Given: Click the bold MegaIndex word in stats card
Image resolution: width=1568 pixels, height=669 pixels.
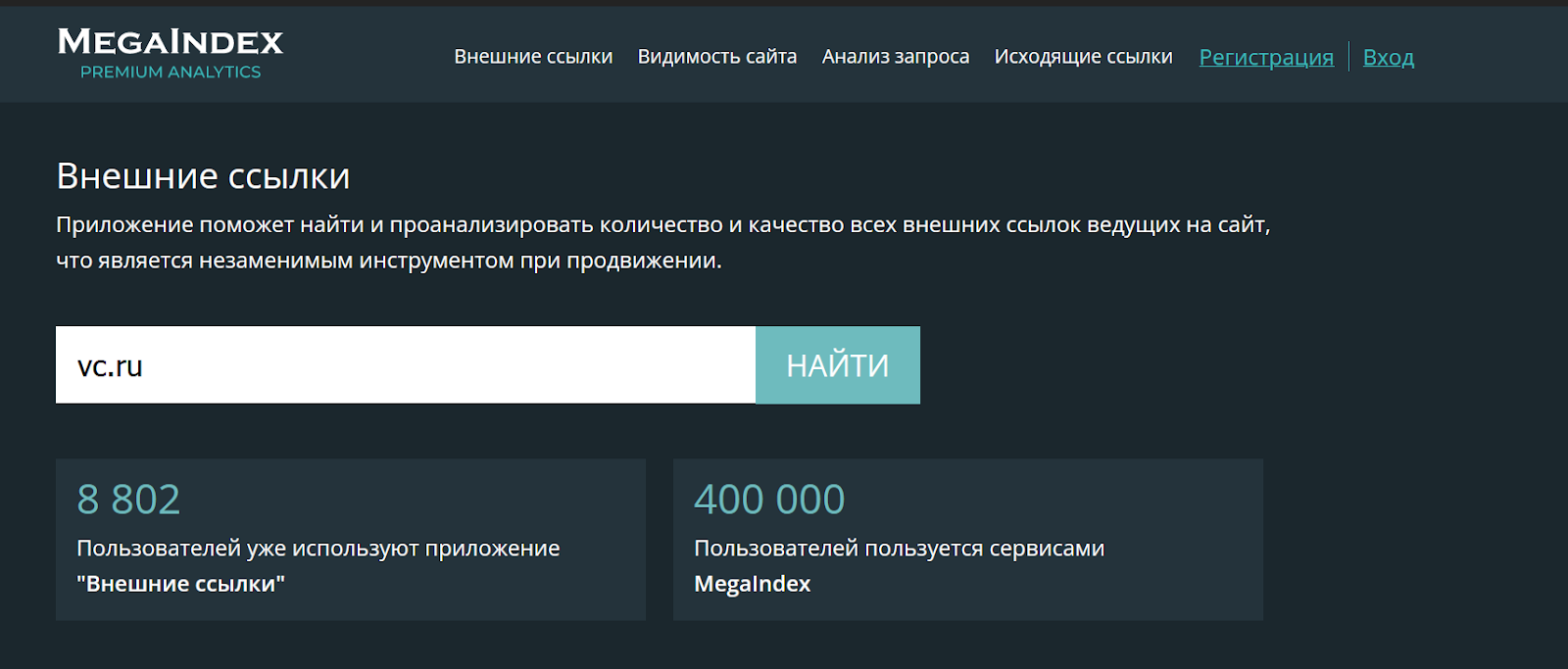Looking at the screenshot, I should click(x=753, y=584).
